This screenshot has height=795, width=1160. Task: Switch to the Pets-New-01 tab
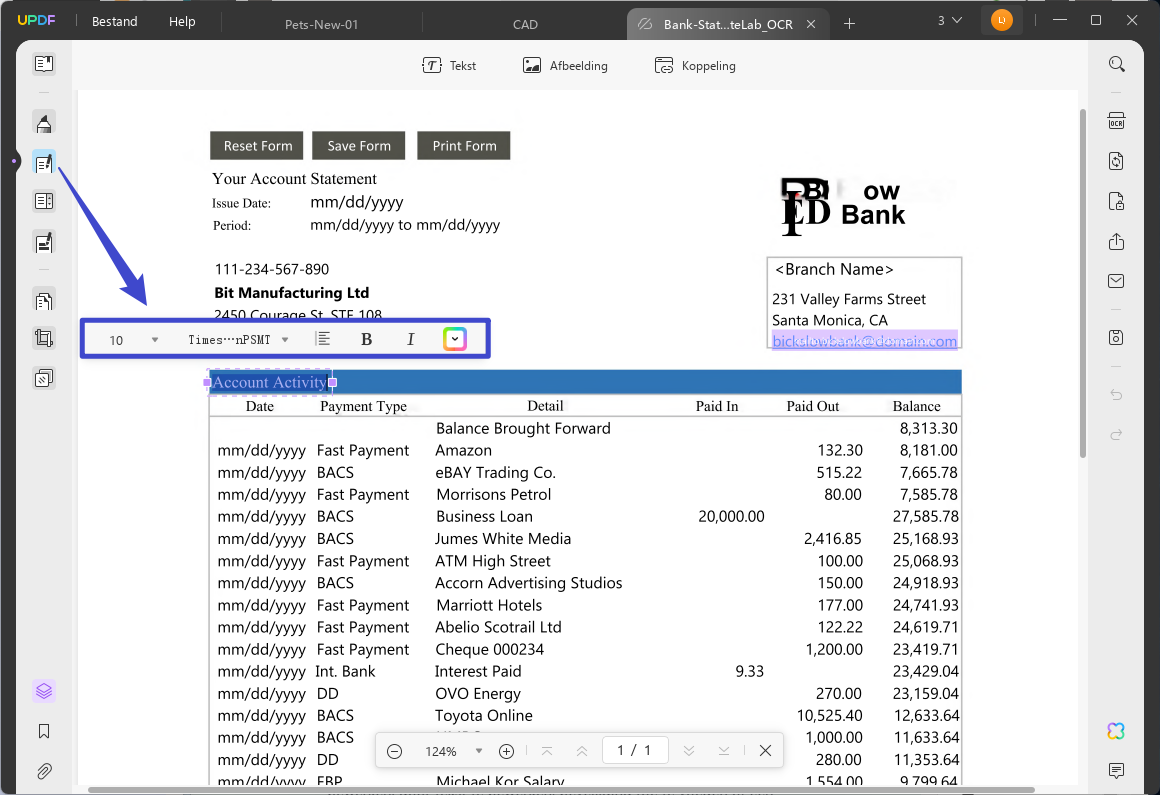[321, 24]
